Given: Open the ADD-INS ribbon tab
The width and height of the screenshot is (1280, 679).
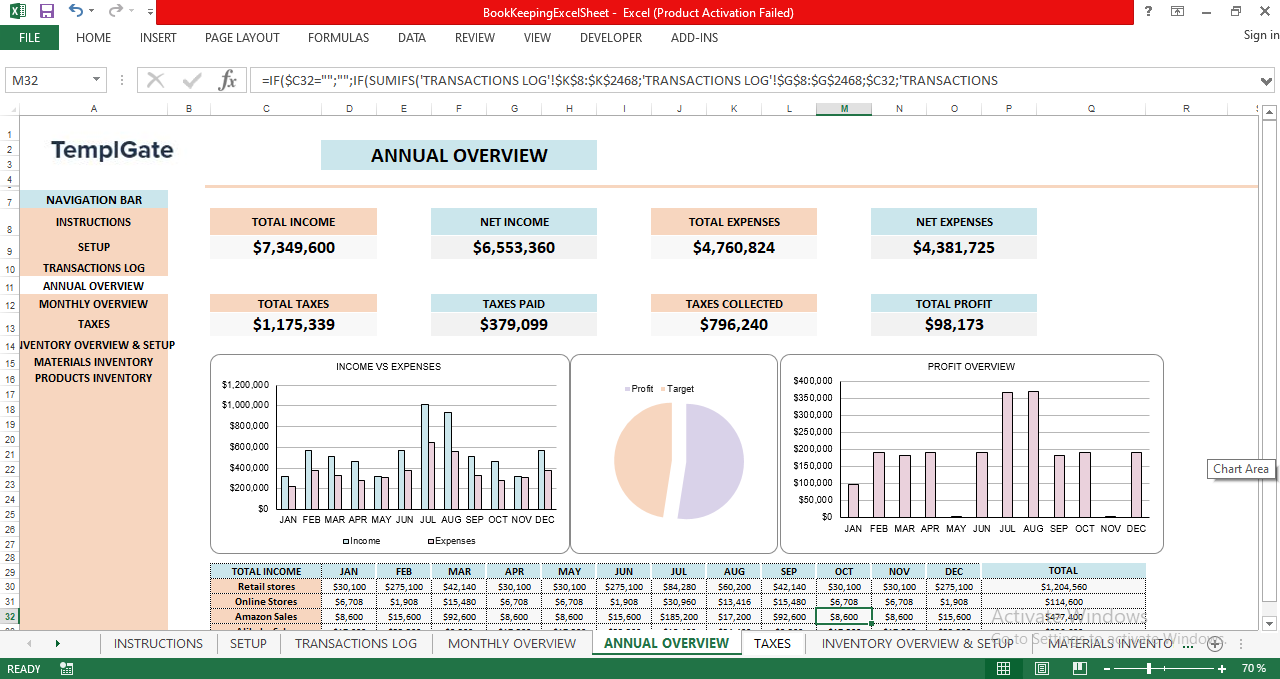Looking at the screenshot, I should coord(694,38).
